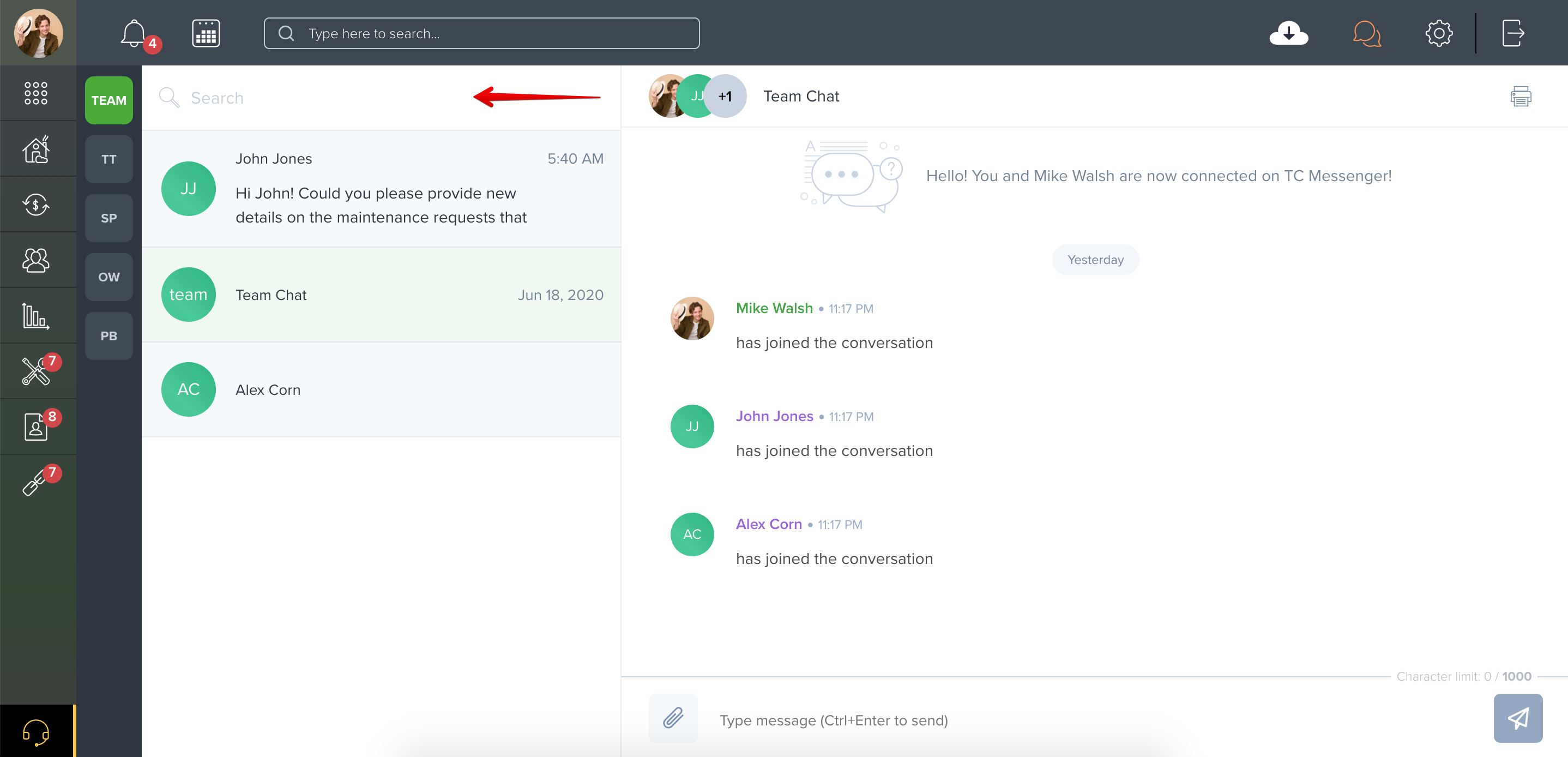Open the apps grid menu icon

pos(36,93)
